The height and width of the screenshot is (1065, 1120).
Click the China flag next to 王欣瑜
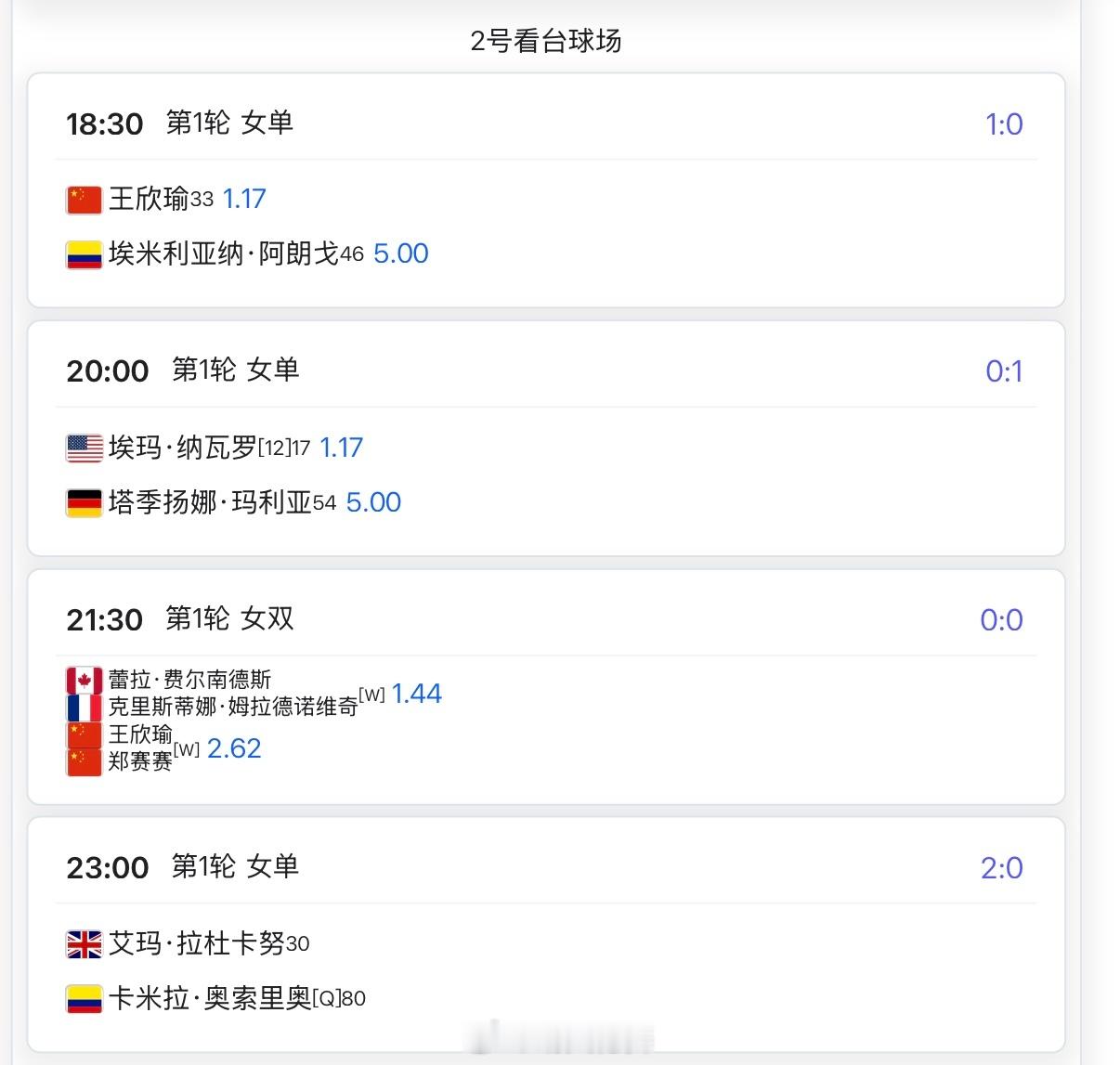point(84,199)
